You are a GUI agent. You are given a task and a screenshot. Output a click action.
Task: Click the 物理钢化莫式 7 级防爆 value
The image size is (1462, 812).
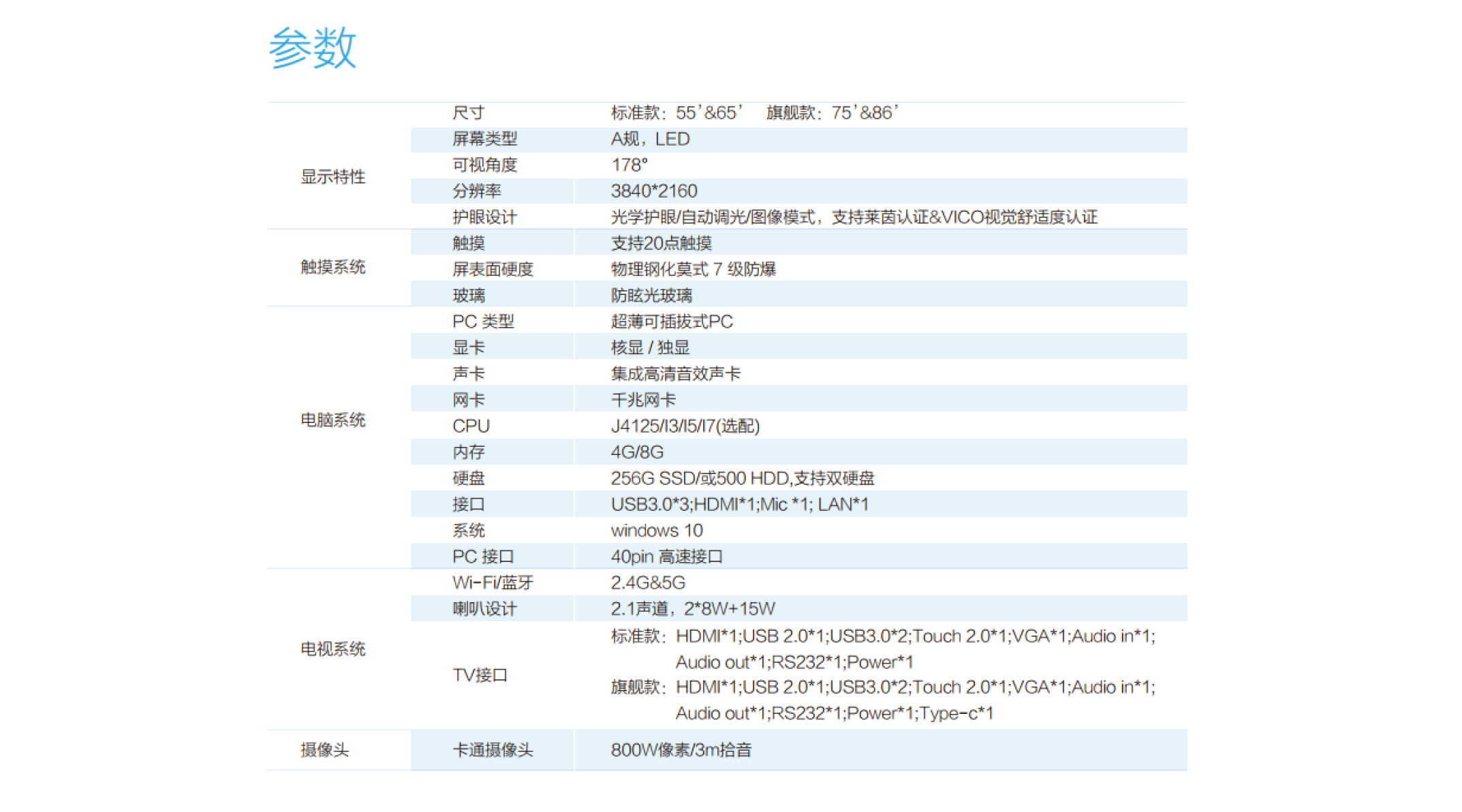[694, 270]
